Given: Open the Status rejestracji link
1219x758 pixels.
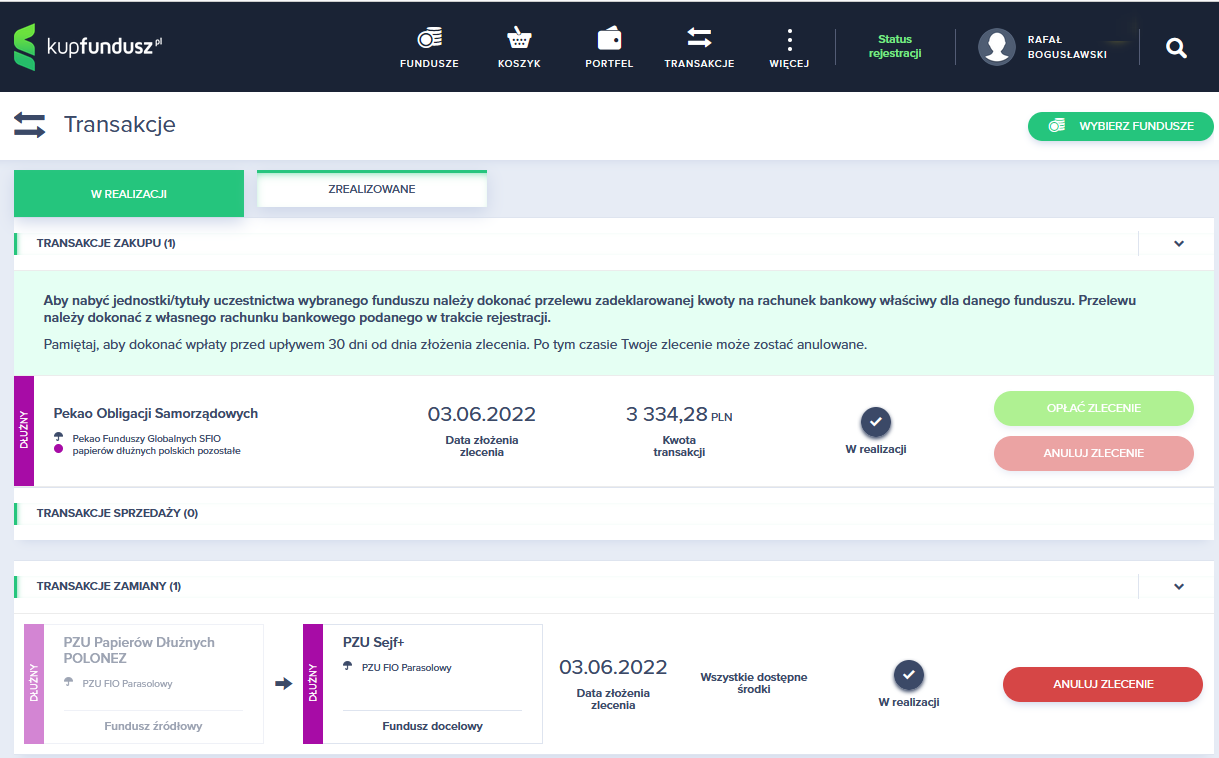Looking at the screenshot, I should coord(895,47).
